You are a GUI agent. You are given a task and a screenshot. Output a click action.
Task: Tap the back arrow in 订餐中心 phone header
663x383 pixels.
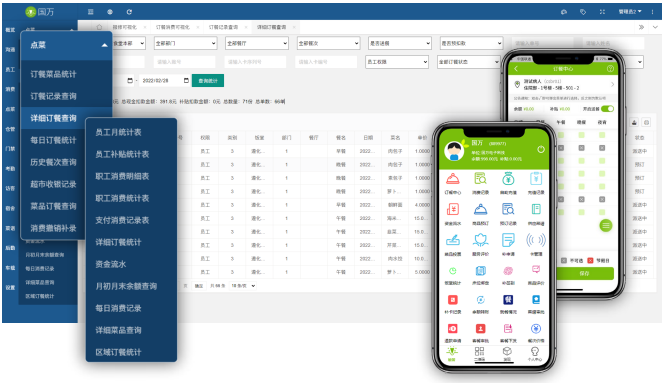(x=516, y=68)
